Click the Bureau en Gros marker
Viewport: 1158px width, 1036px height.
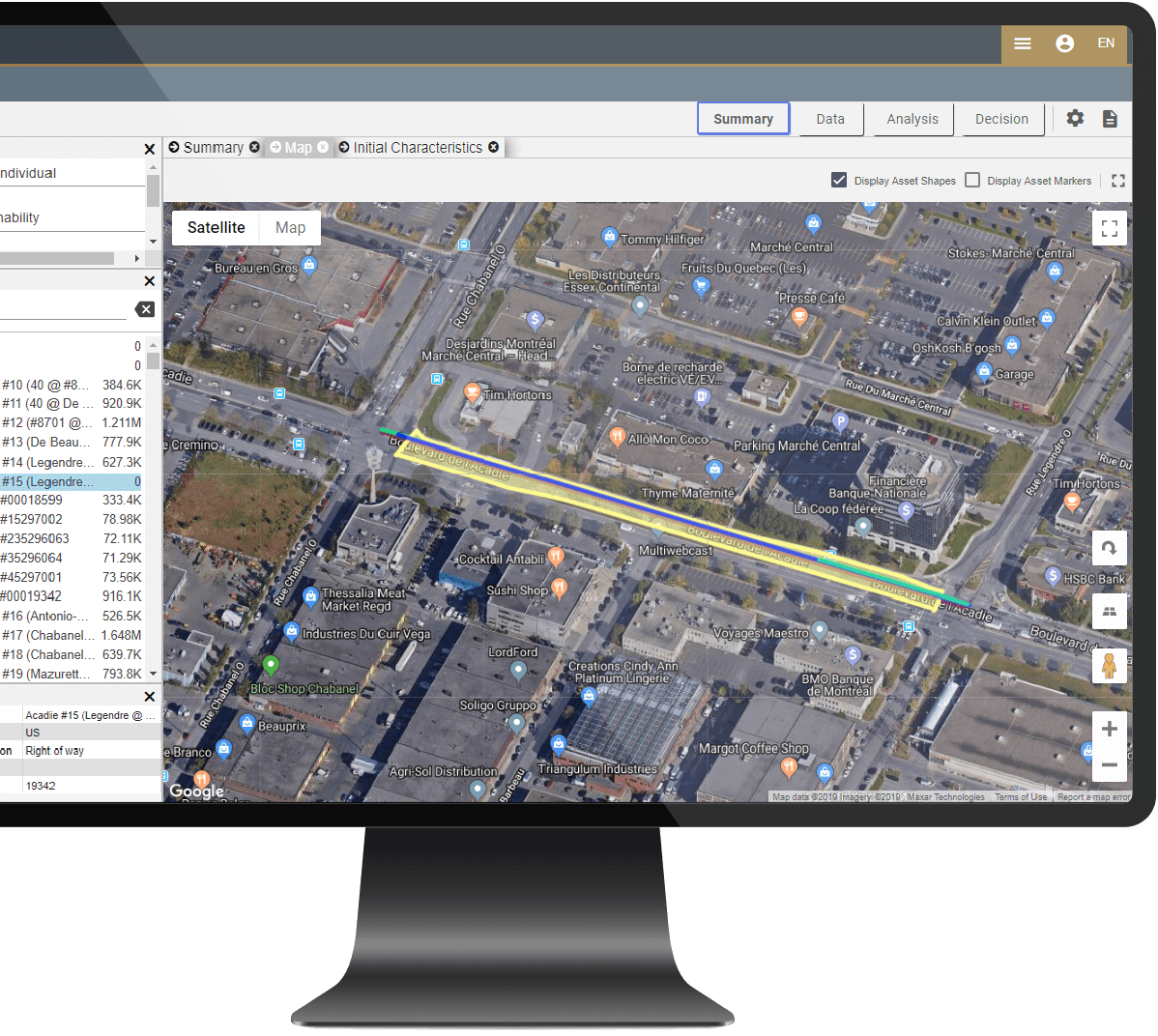tap(309, 265)
